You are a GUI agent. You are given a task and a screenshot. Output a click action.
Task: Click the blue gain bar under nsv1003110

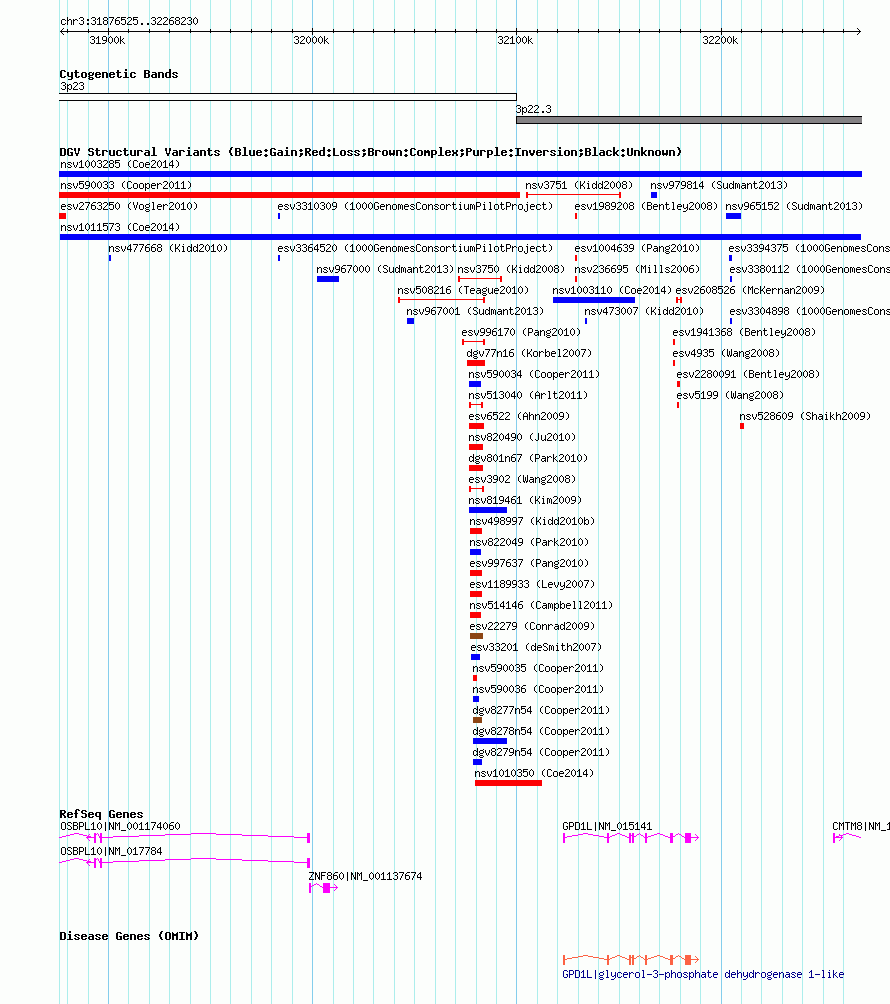[594, 300]
